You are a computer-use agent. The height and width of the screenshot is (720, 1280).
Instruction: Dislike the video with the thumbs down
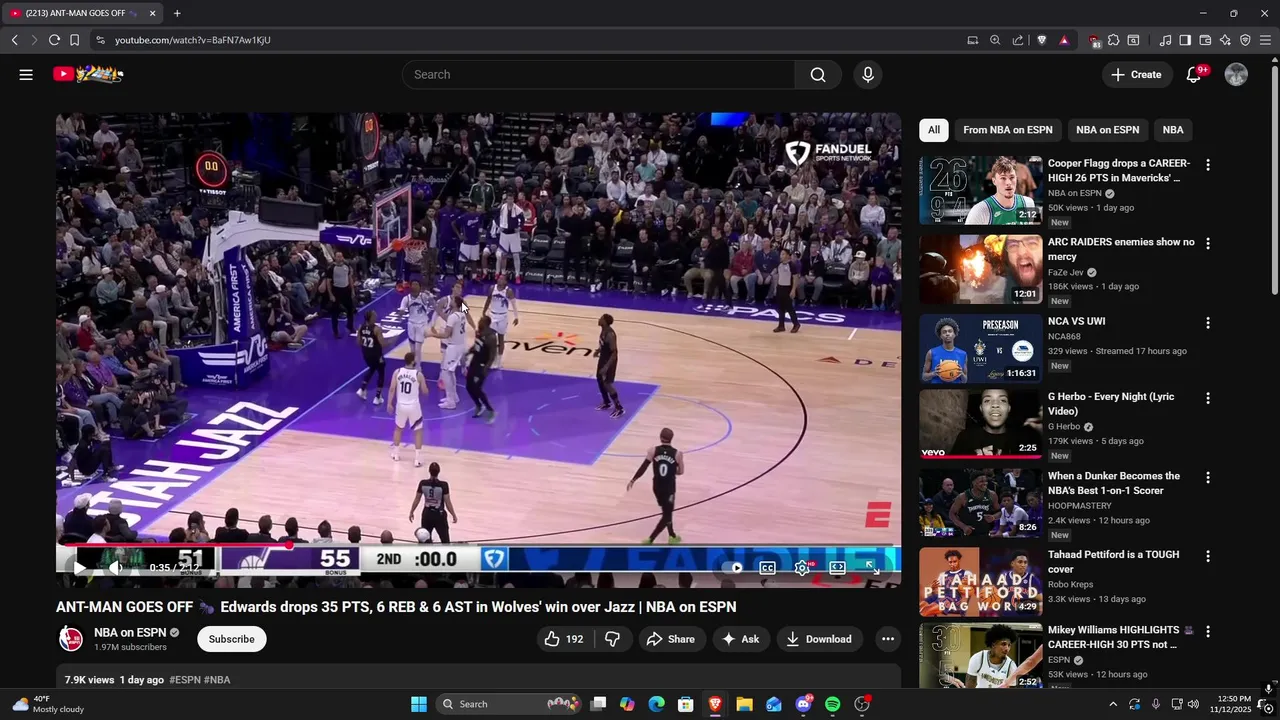[x=613, y=639]
